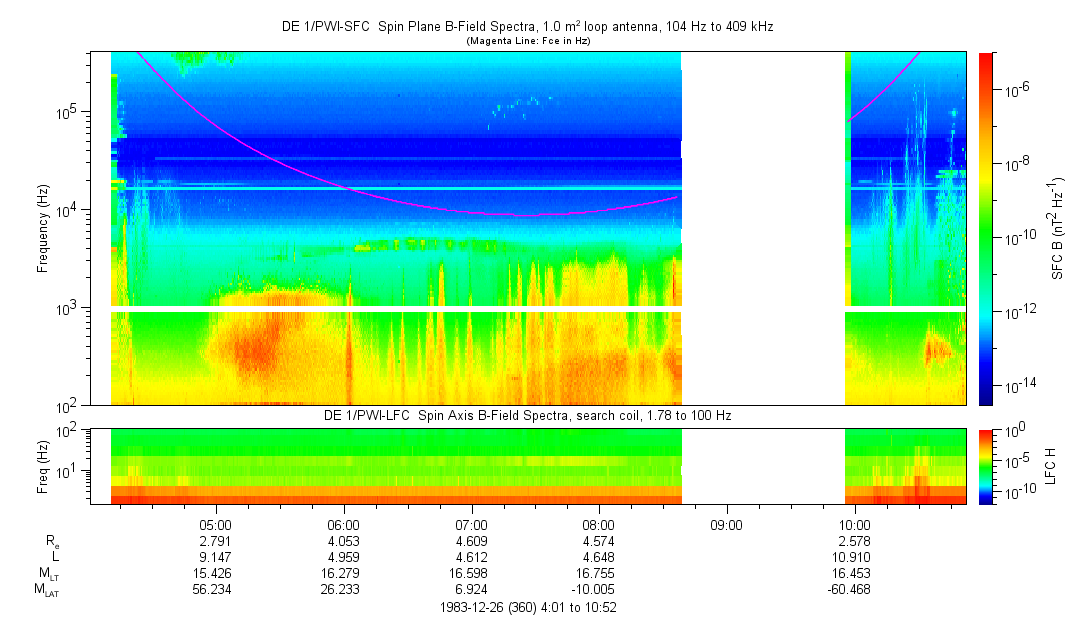Click the Re value 4.609
The width and height of the screenshot is (1083, 620).
coord(471,540)
